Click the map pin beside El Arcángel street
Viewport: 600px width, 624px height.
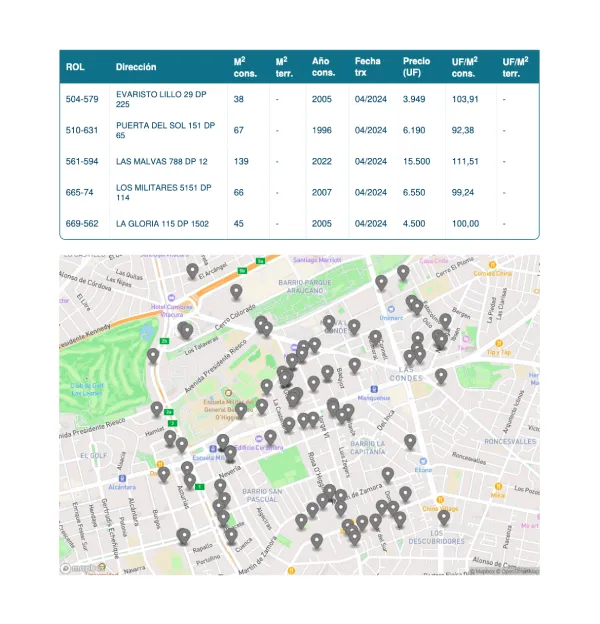(x=193, y=269)
